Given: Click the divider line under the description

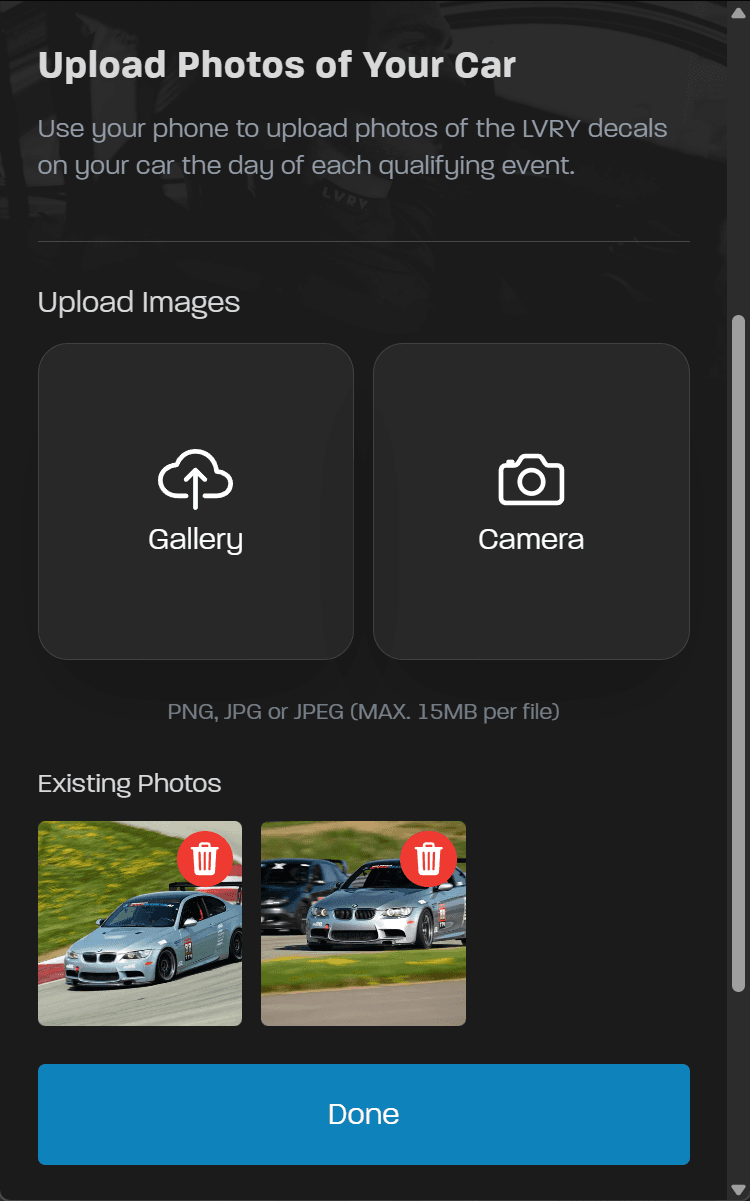Looking at the screenshot, I should [x=364, y=241].
